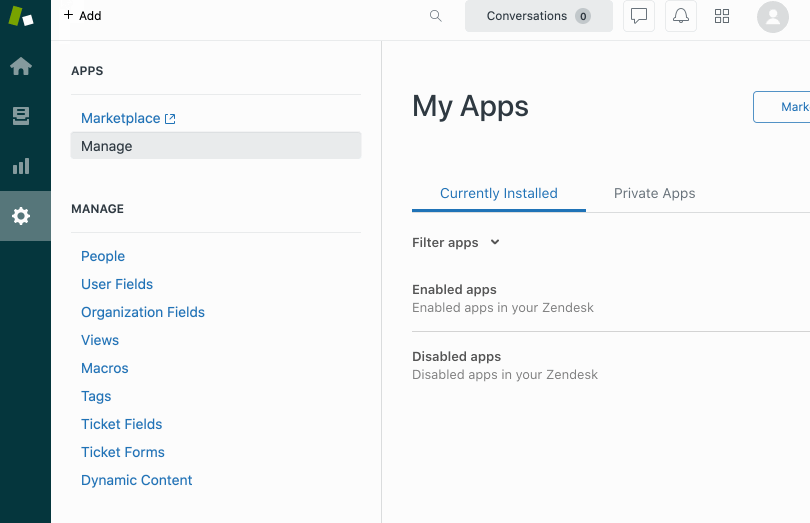
Task: Open the Zendesk products grid icon
Action: pyautogui.click(x=722, y=16)
